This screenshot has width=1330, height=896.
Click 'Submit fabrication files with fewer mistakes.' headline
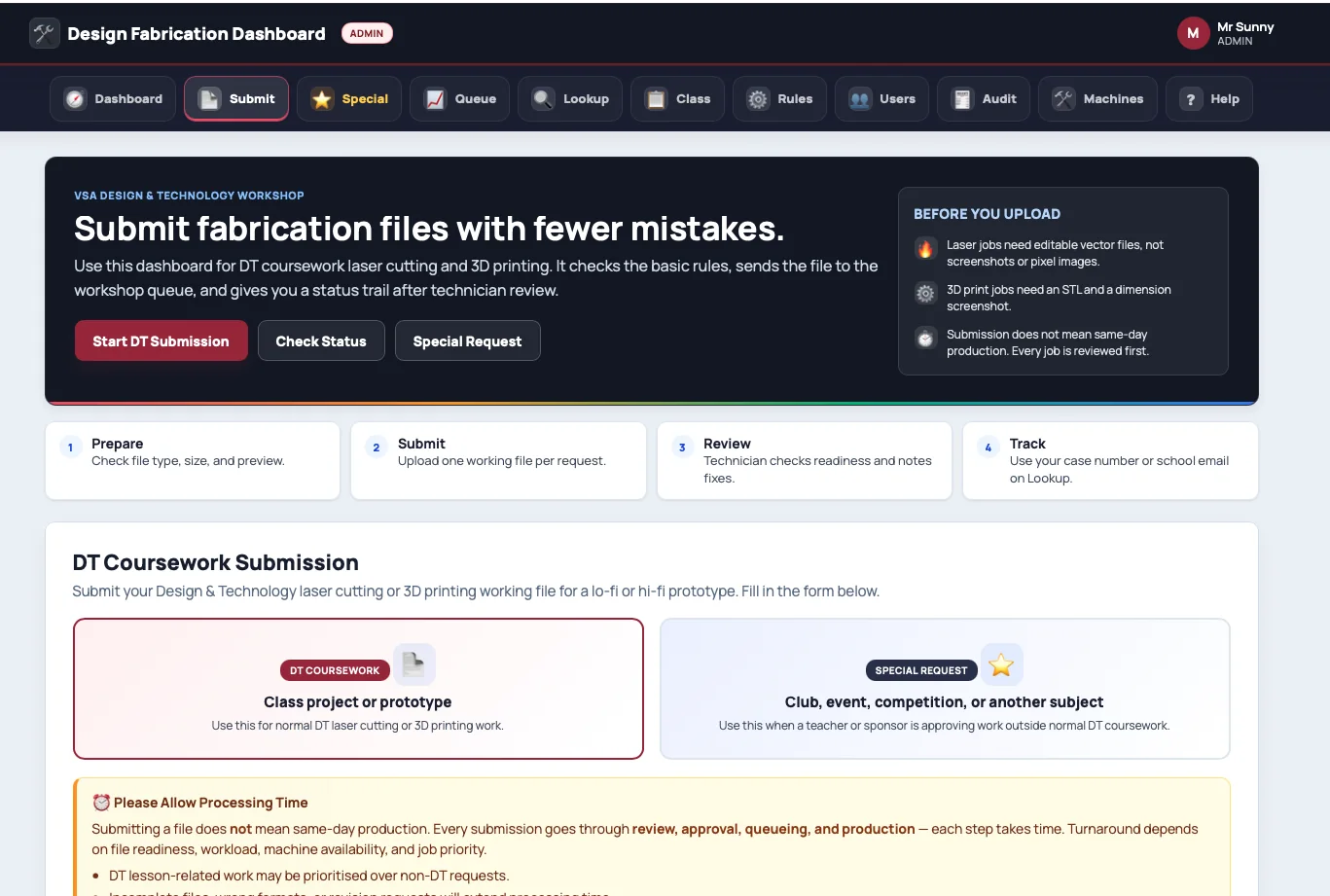429,229
